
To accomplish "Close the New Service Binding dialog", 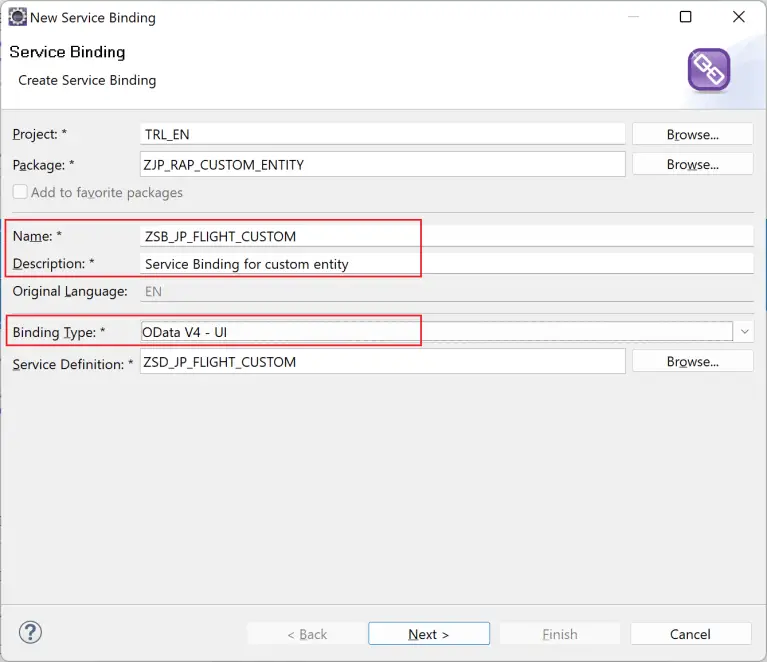I will pyautogui.click(x=739, y=17).
